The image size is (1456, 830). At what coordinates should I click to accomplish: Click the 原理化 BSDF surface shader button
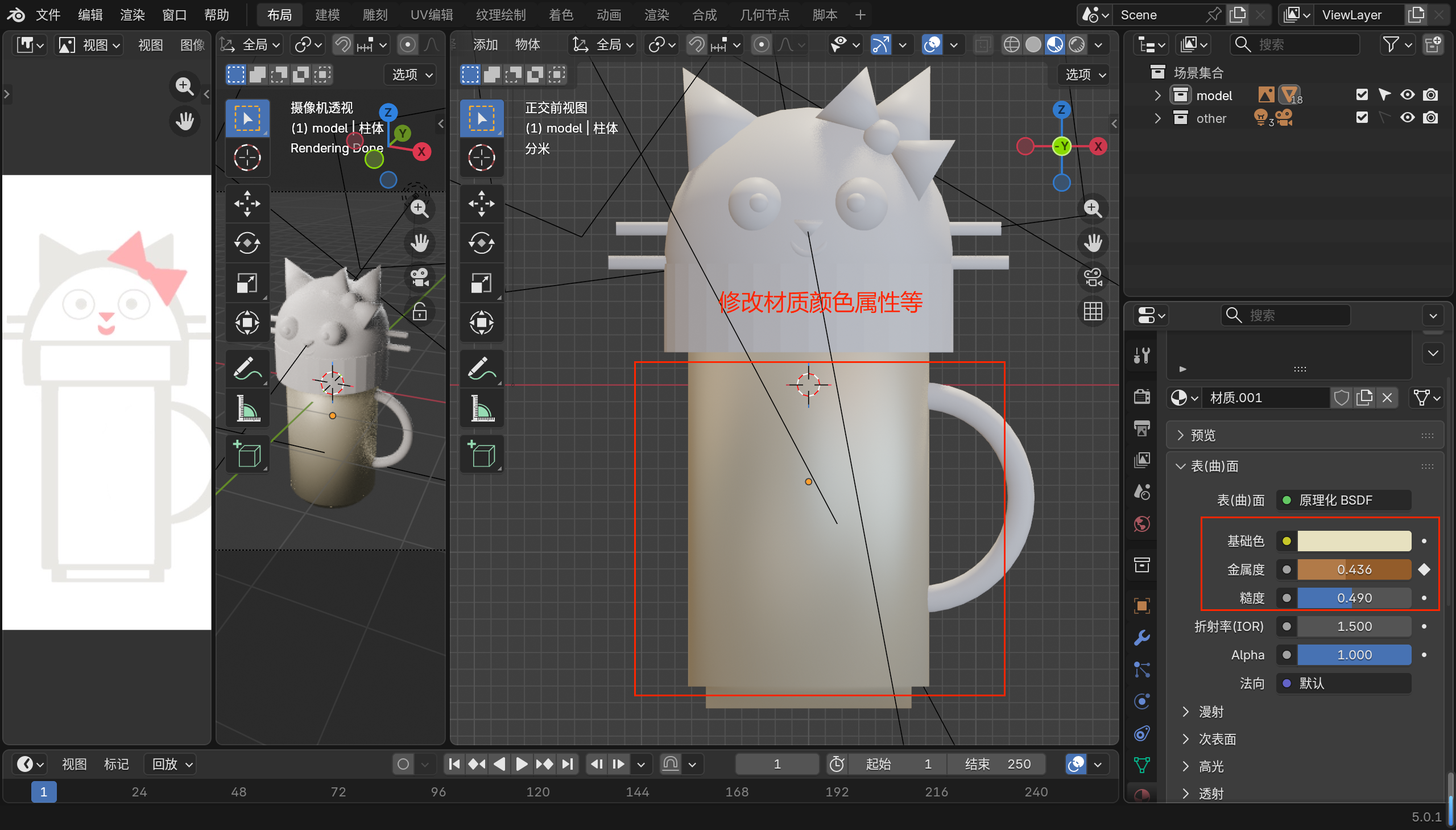pos(1343,500)
